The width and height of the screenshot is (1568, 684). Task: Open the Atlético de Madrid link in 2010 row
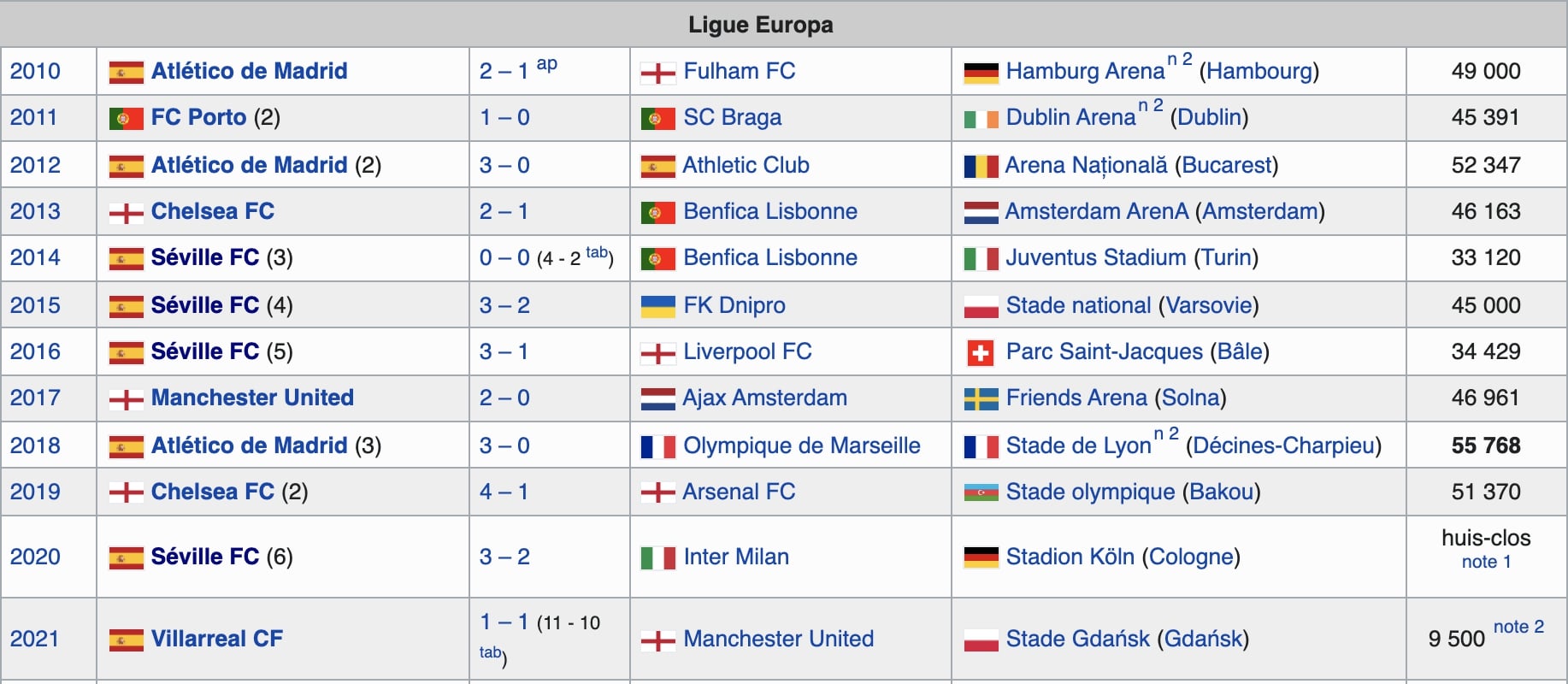249,71
